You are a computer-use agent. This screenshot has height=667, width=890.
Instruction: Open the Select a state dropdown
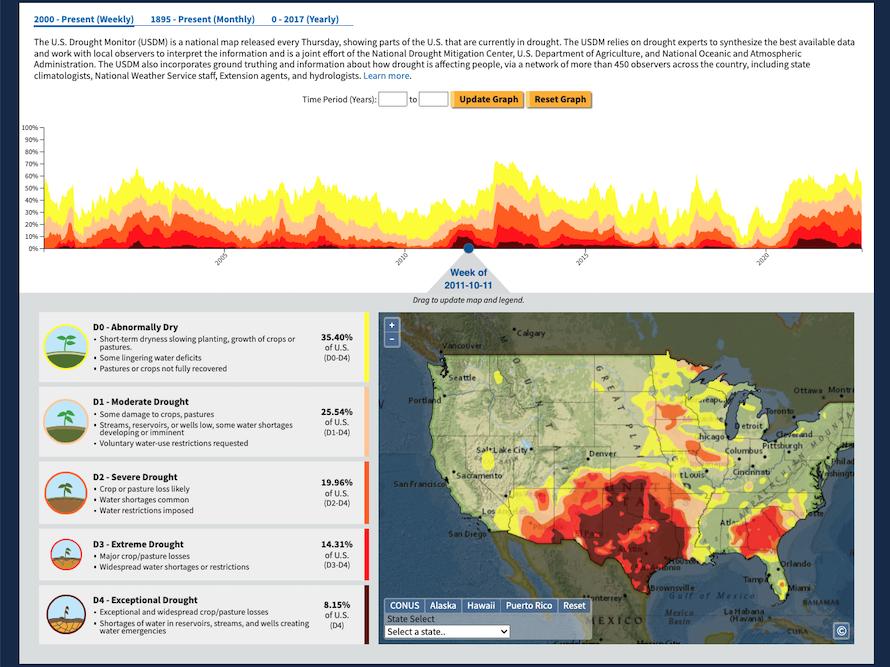(x=449, y=631)
